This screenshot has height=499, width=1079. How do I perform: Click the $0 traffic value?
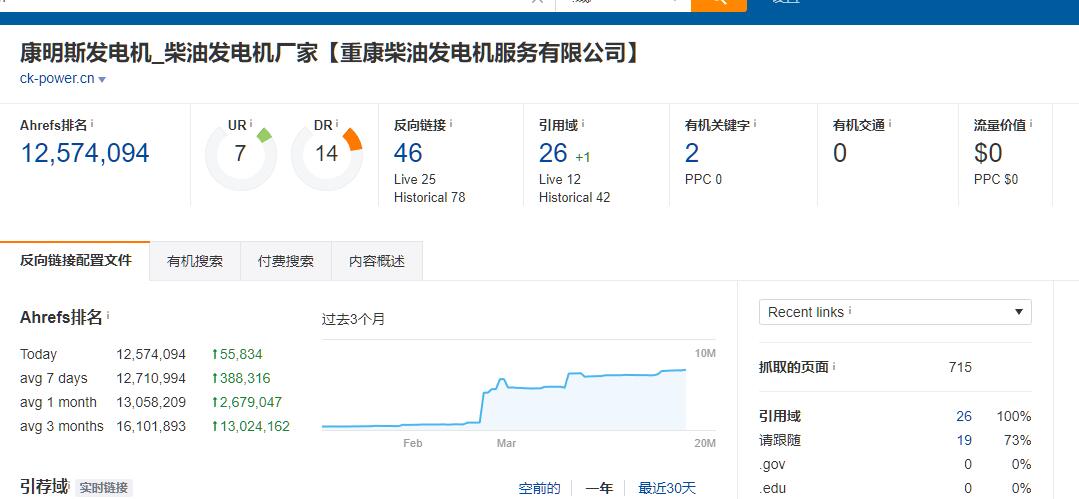988,153
